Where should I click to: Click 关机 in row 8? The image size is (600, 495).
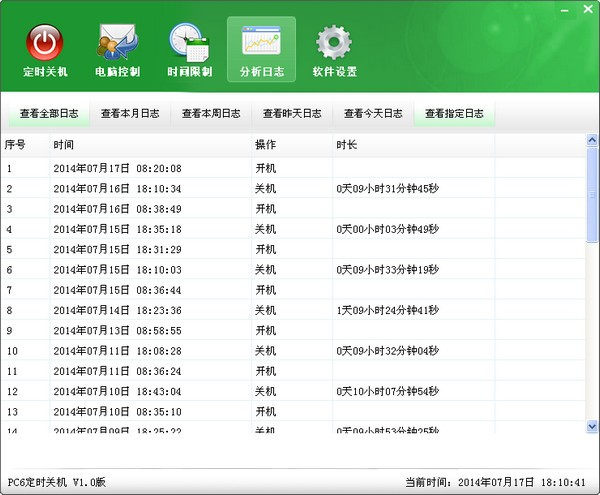pyautogui.click(x=266, y=310)
